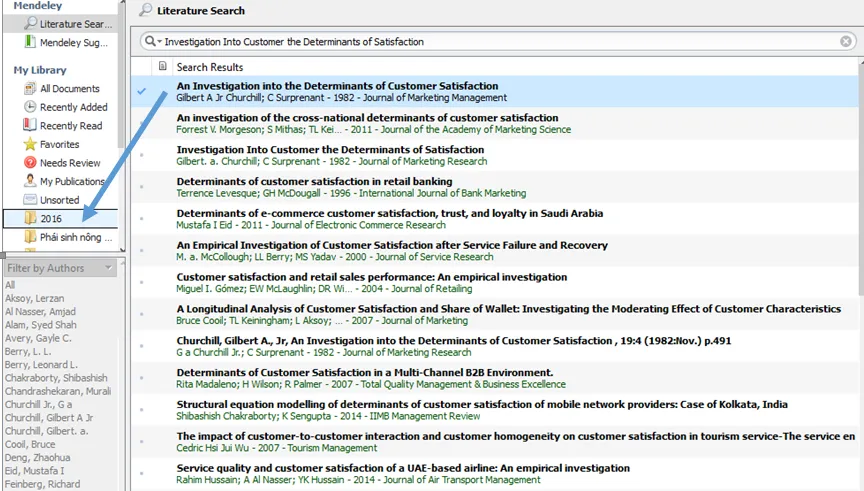Click into the literature search text field
Screen dimensions: 864x491
point(500,42)
